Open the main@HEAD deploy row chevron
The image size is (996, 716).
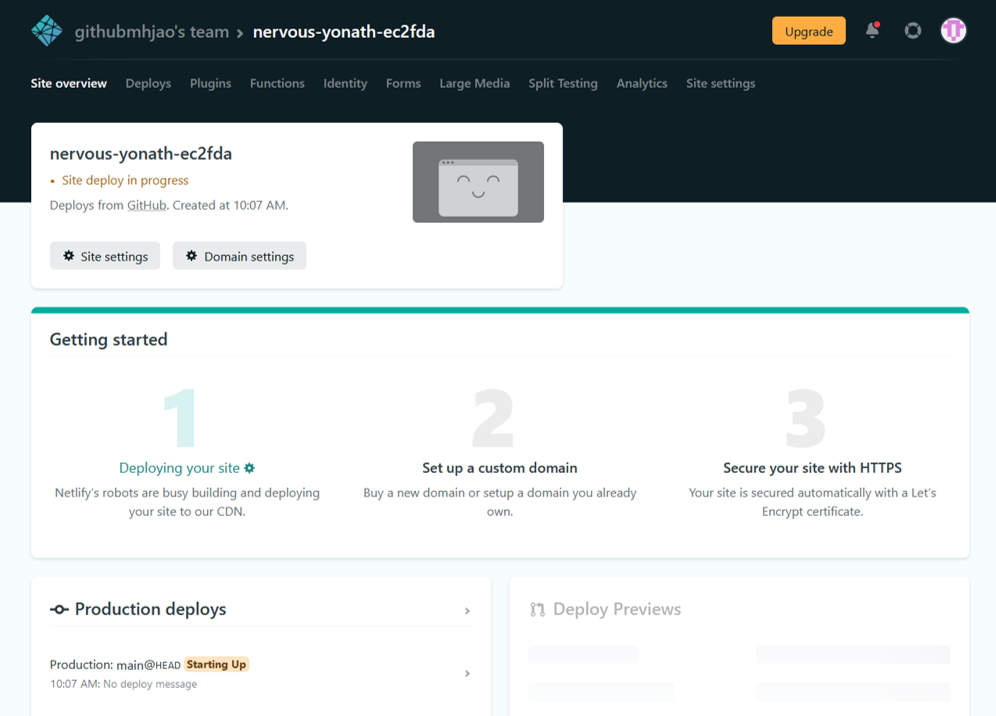467,673
